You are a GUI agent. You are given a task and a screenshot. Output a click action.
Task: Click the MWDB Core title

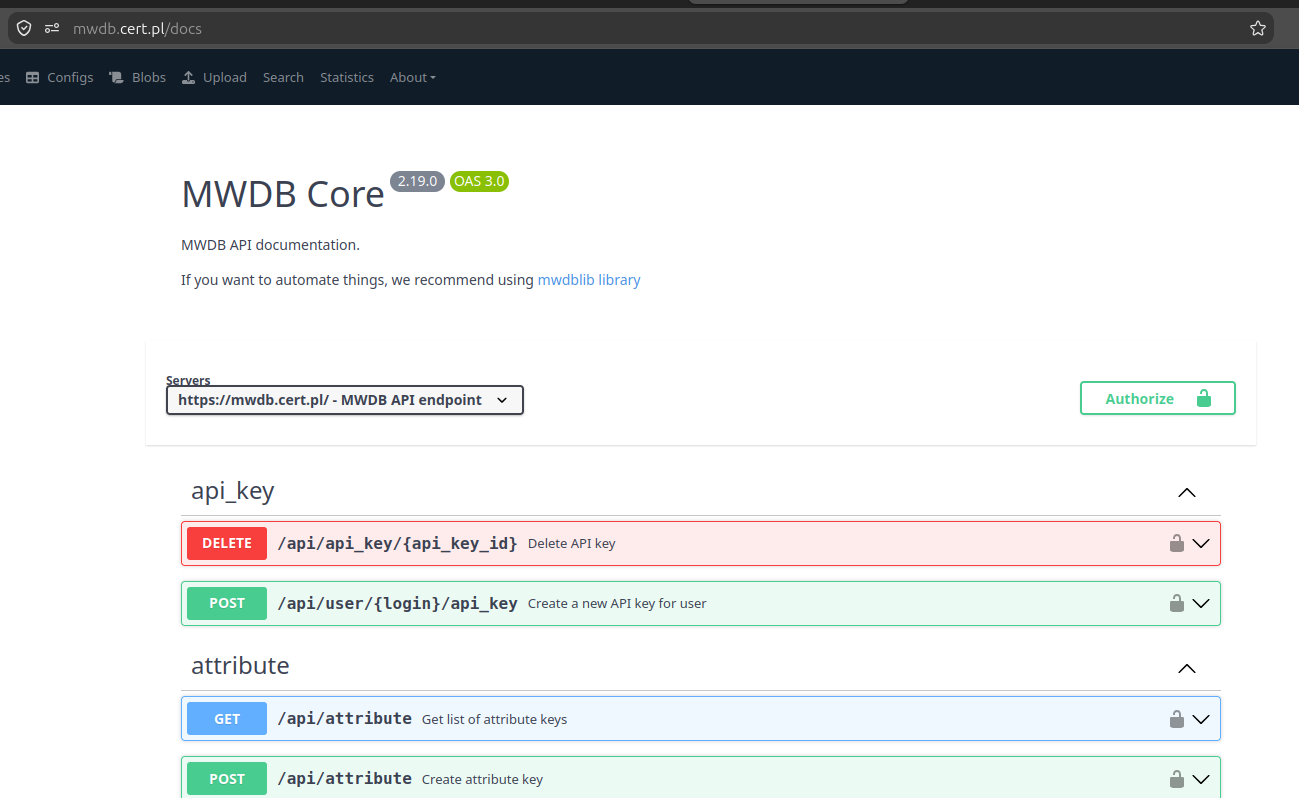283,194
